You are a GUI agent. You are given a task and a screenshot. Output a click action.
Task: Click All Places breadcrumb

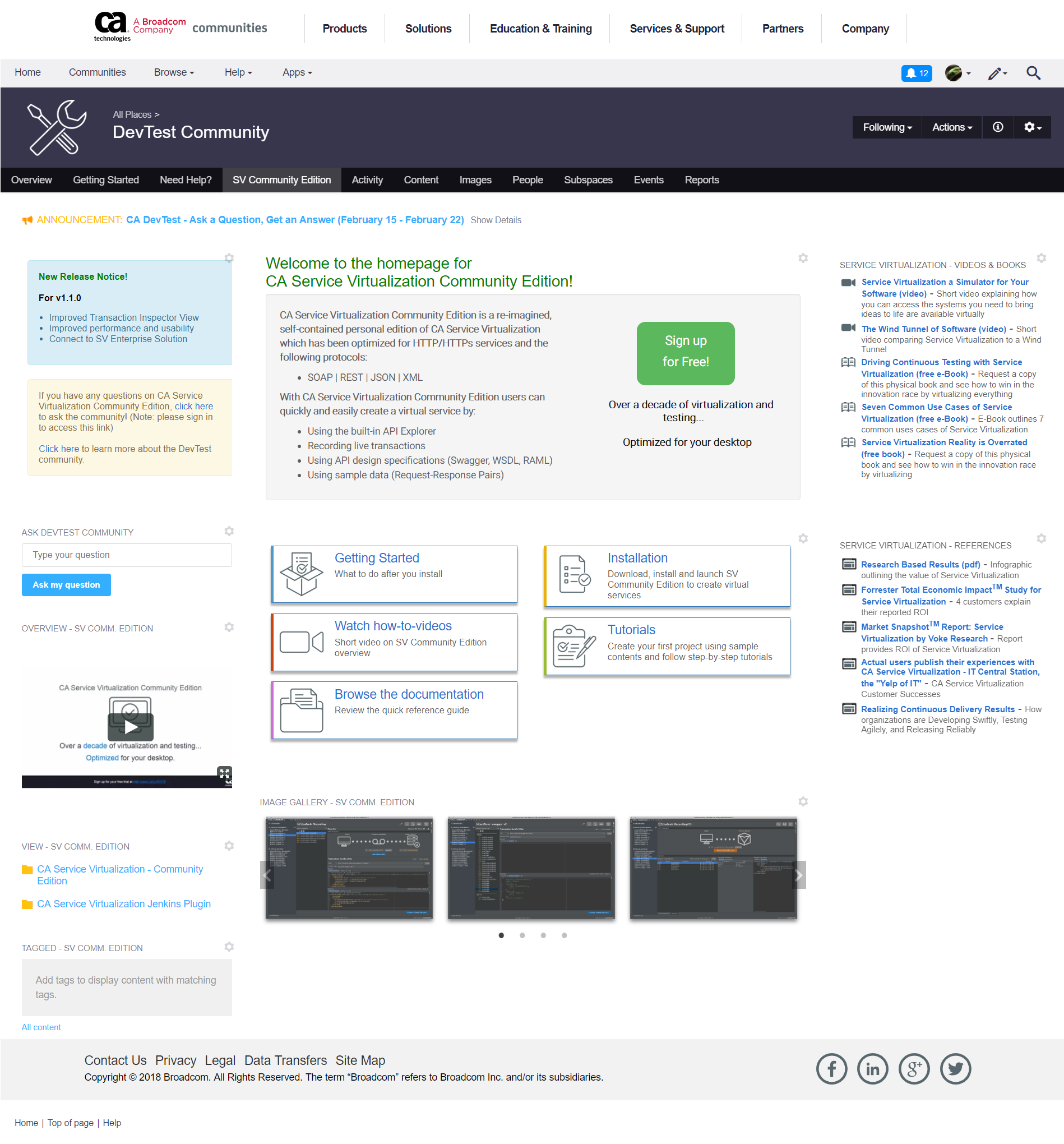[132, 114]
